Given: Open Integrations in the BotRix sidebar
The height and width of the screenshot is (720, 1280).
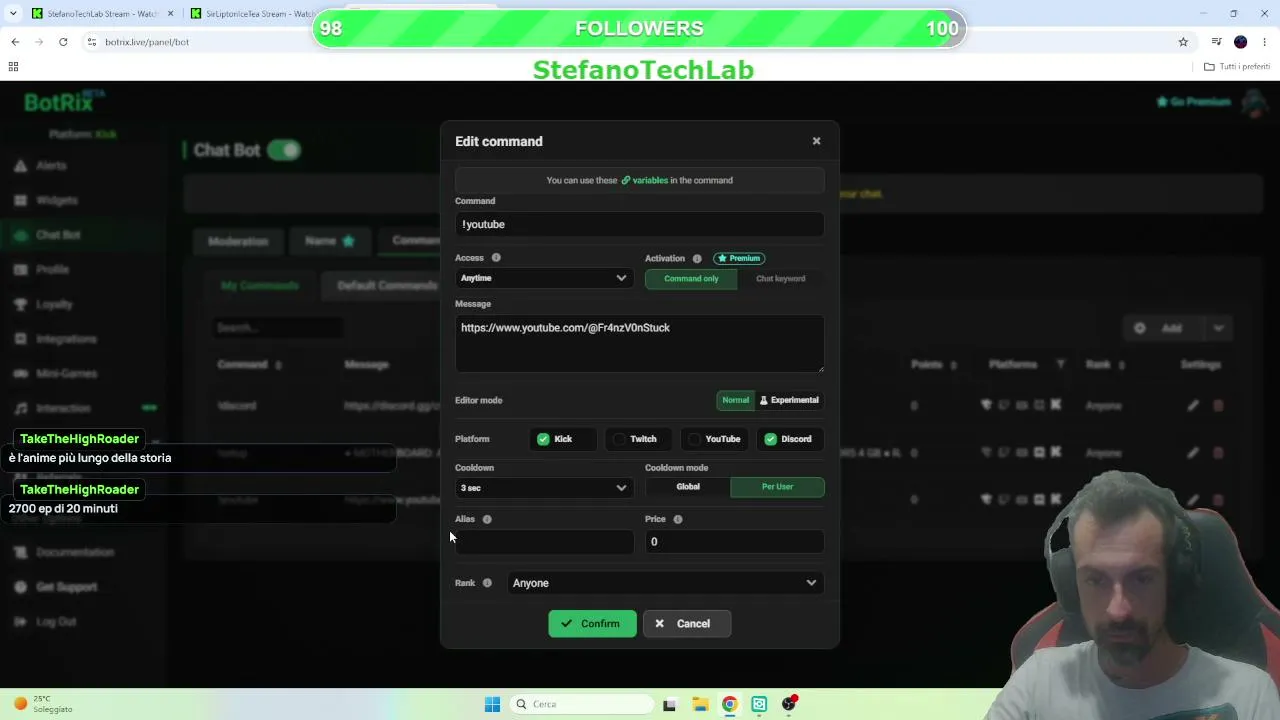Looking at the screenshot, I should pos(66,339).
